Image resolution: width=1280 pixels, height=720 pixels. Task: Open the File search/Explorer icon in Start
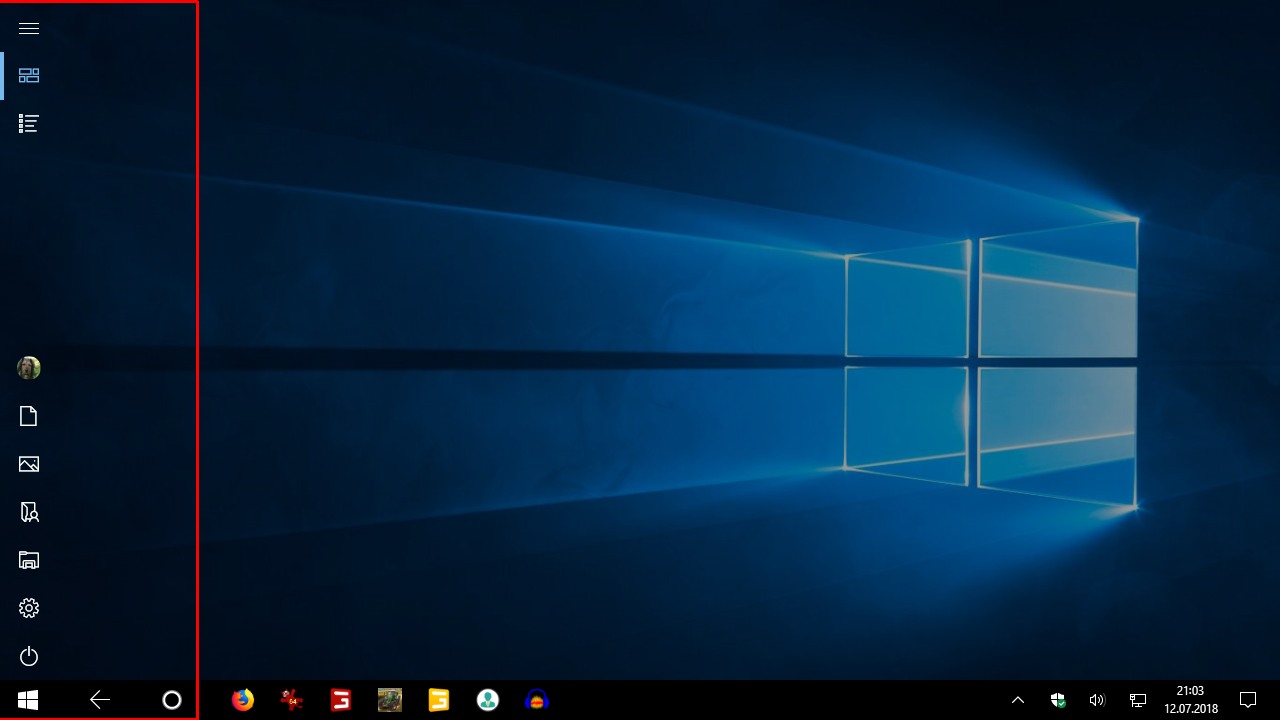tap(29, 512)
